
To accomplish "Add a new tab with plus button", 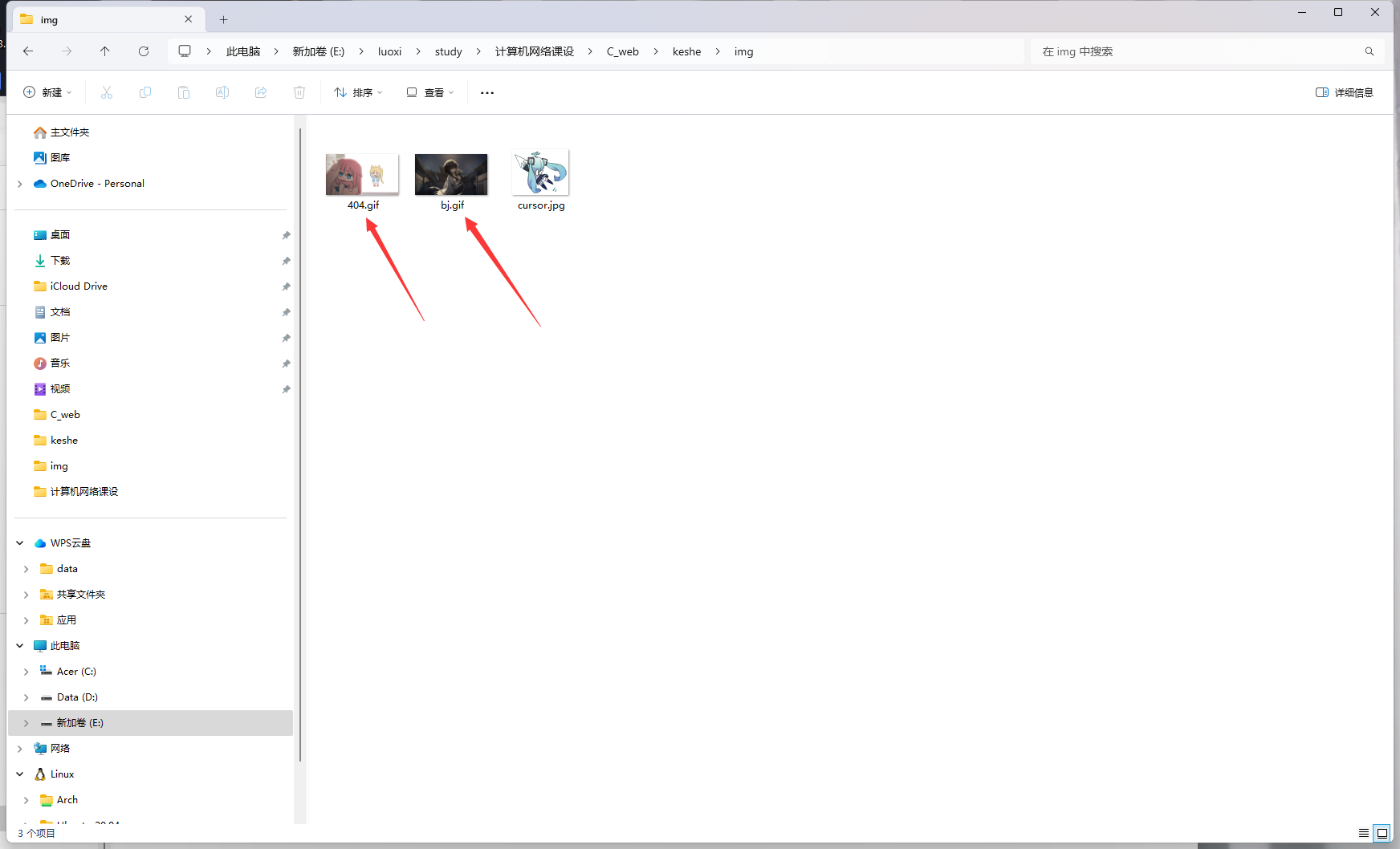I will pyautogui.click(x=224, y=19).
